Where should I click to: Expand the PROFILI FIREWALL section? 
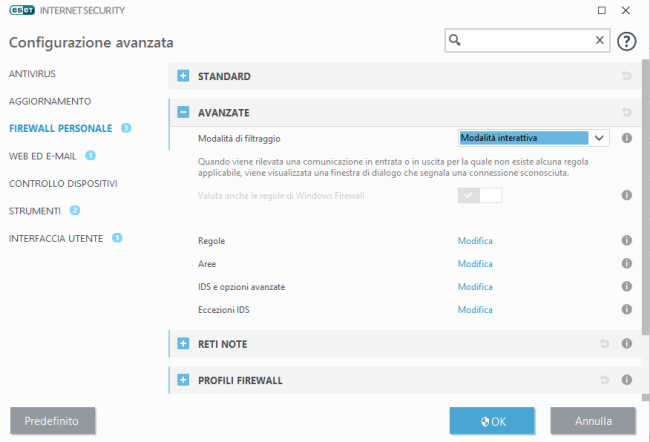coord(183,380)
